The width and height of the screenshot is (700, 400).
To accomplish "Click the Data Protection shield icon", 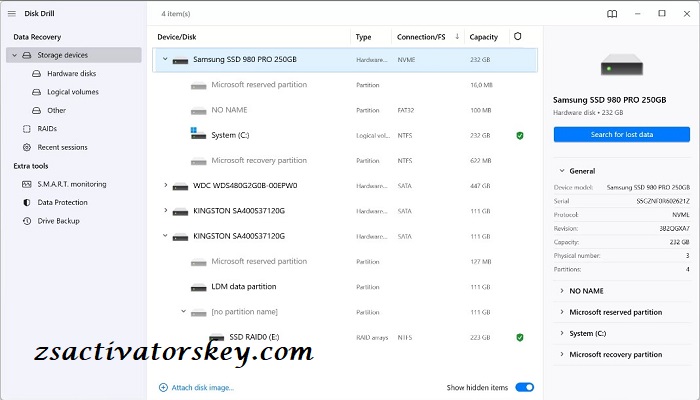I will point(27,203).
